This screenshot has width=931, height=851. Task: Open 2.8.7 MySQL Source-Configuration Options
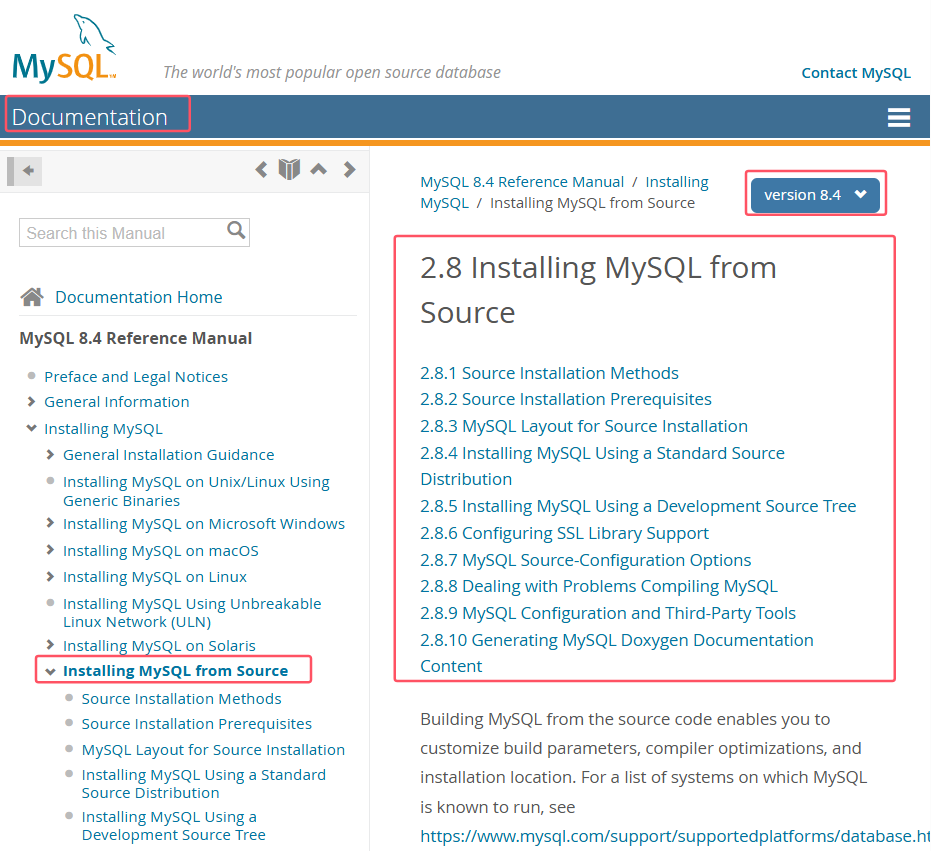coord(585,560)
